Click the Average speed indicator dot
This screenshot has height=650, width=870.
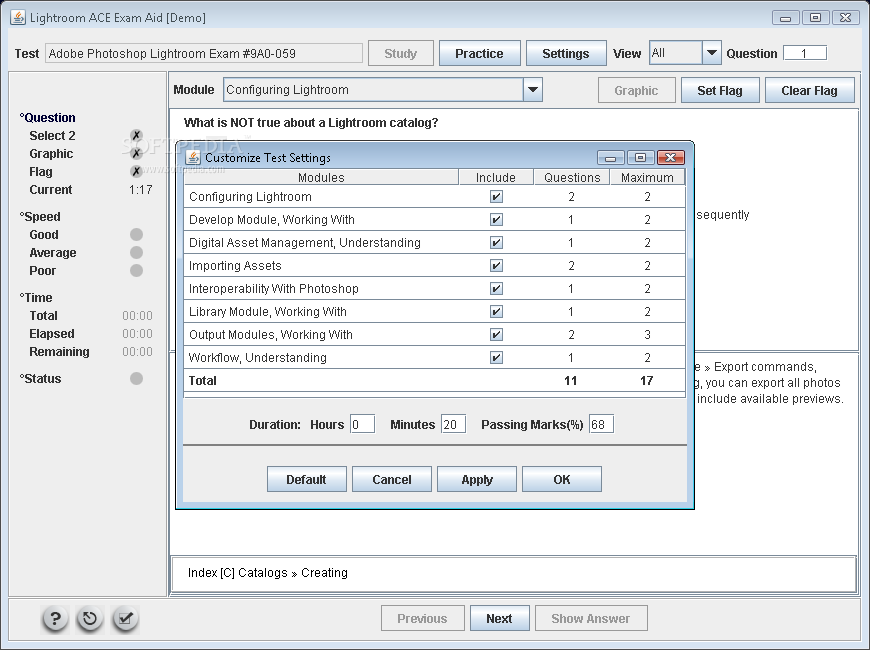click(136, 253)
